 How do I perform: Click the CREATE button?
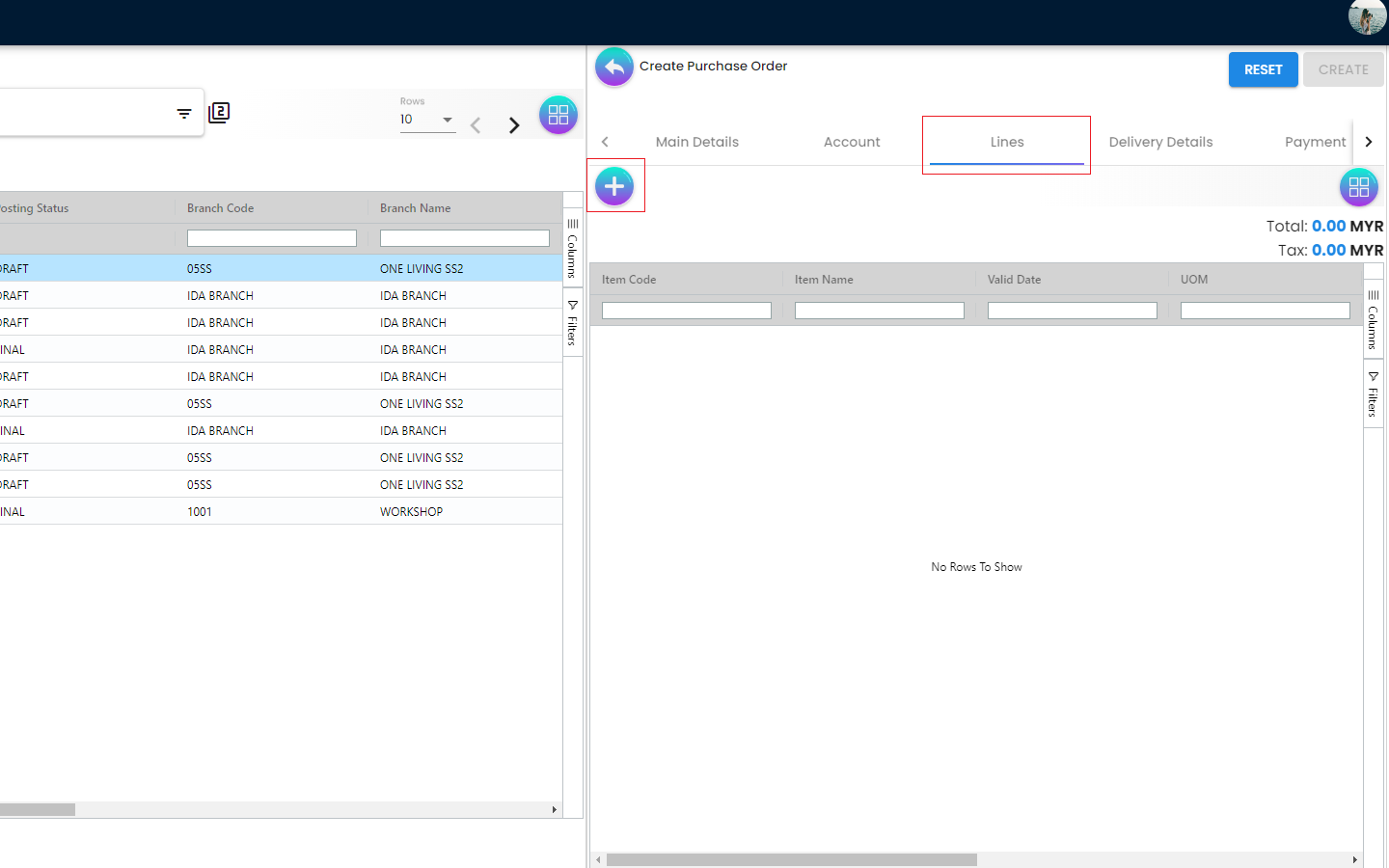click(x=1343, y=69)
